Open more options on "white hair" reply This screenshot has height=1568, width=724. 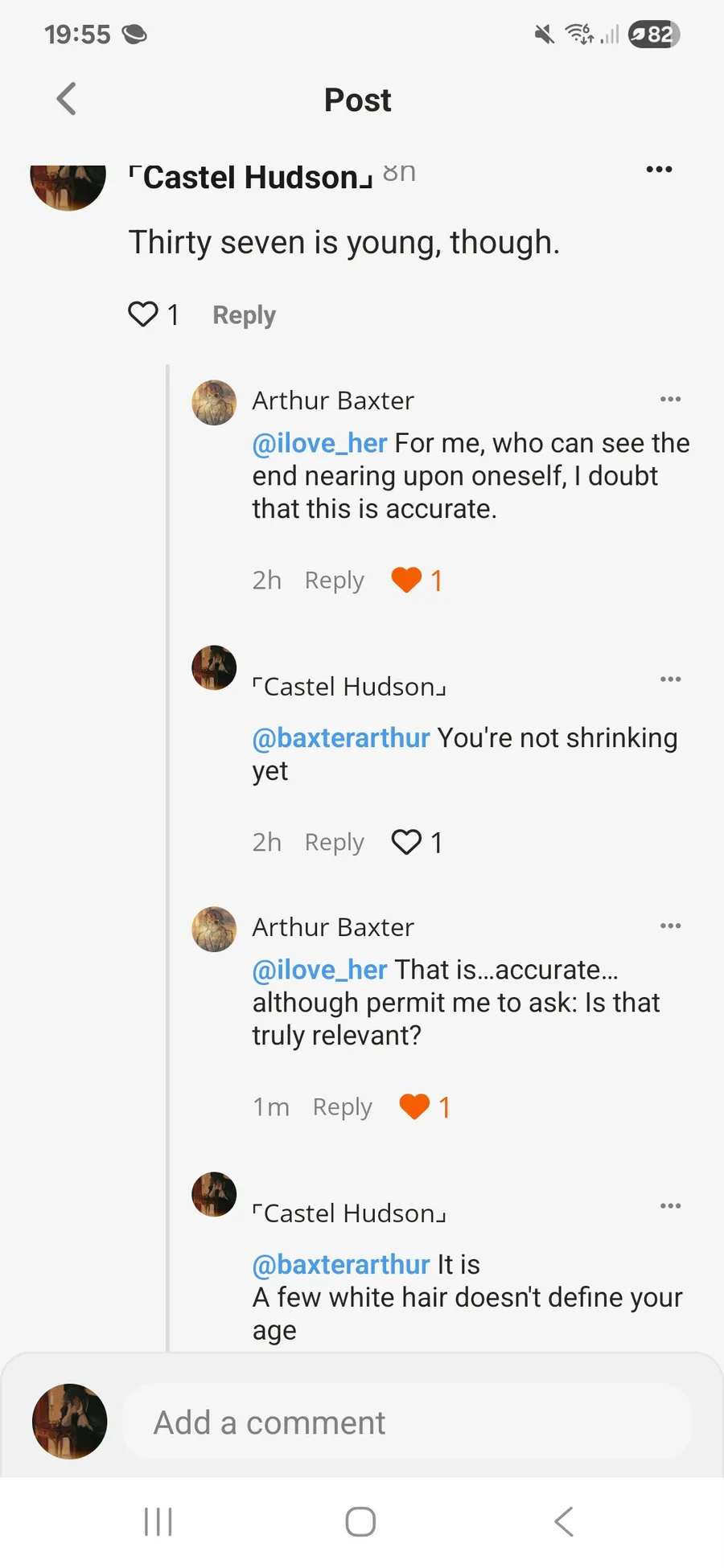670,1206
